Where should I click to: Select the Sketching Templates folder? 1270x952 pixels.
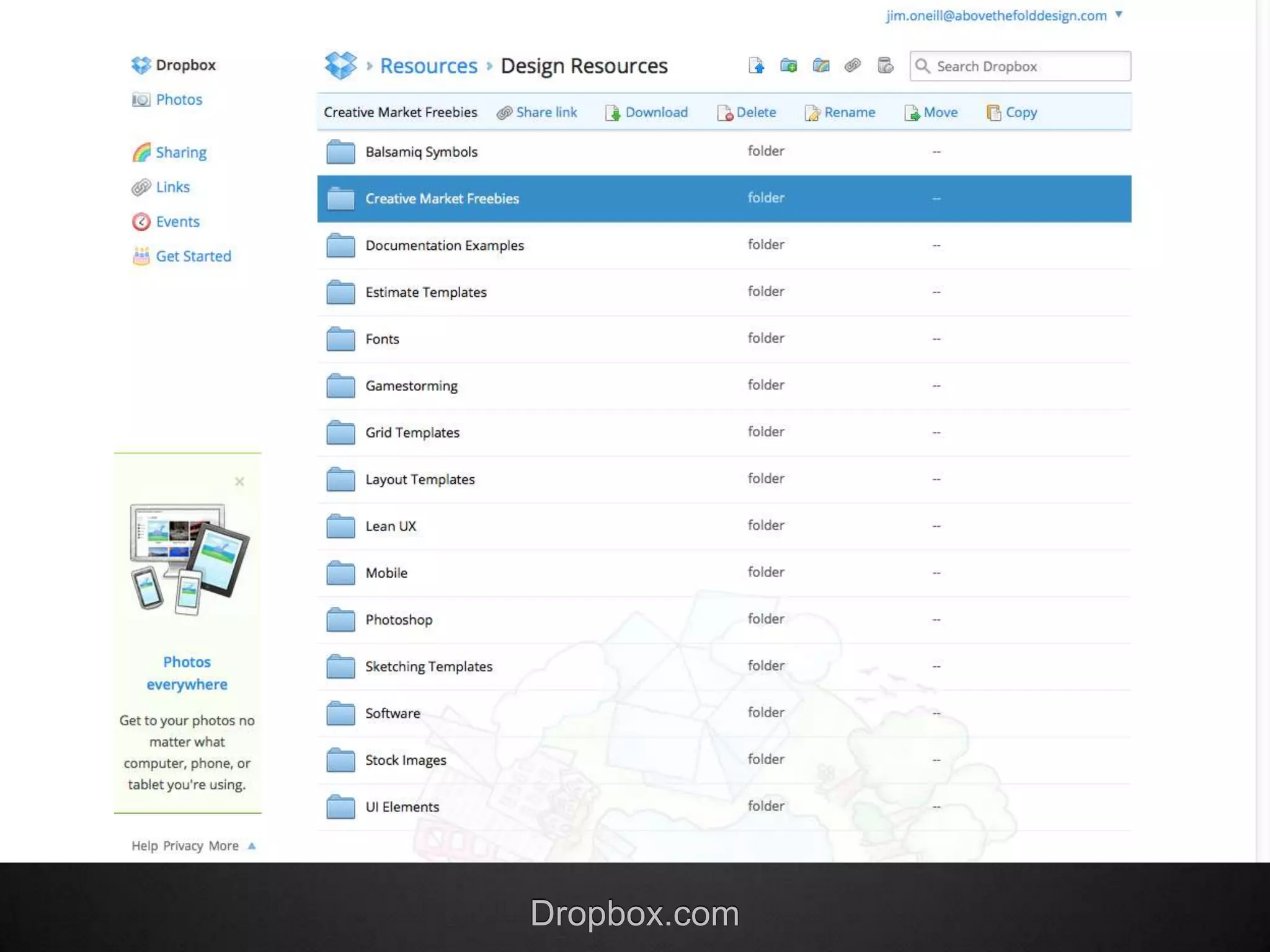pos(724,666)
